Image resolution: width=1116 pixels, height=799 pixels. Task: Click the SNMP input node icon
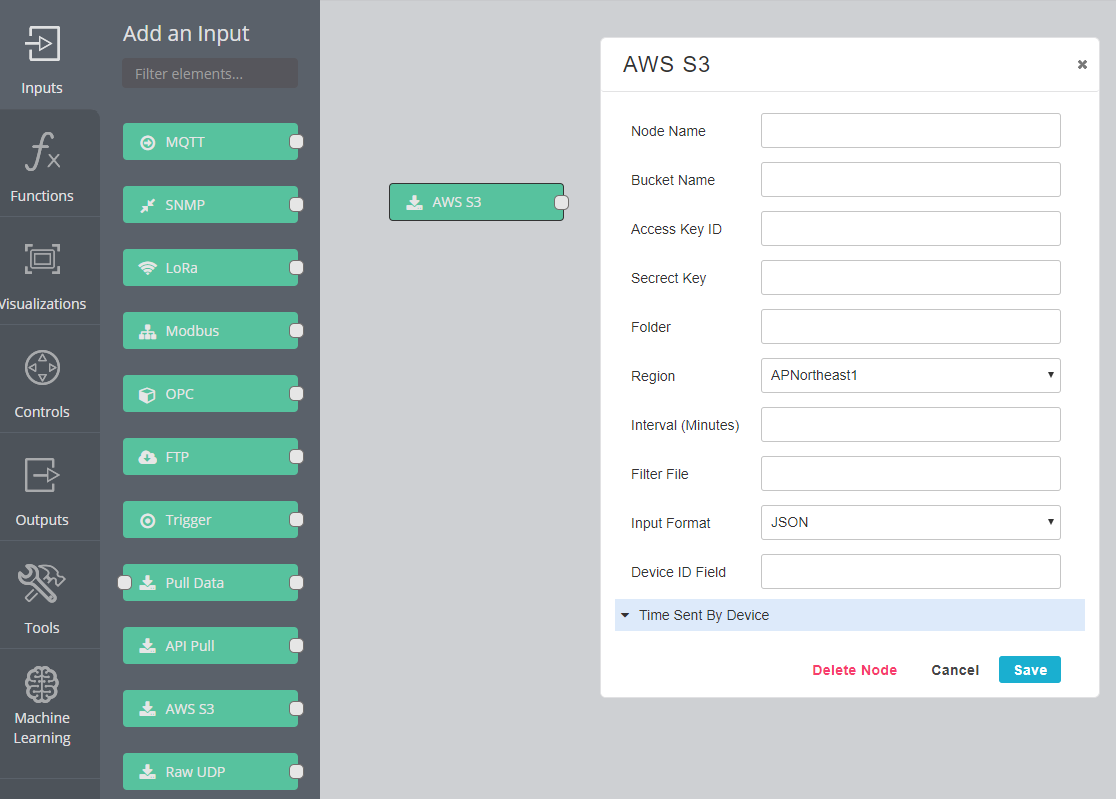coord(147,206)
